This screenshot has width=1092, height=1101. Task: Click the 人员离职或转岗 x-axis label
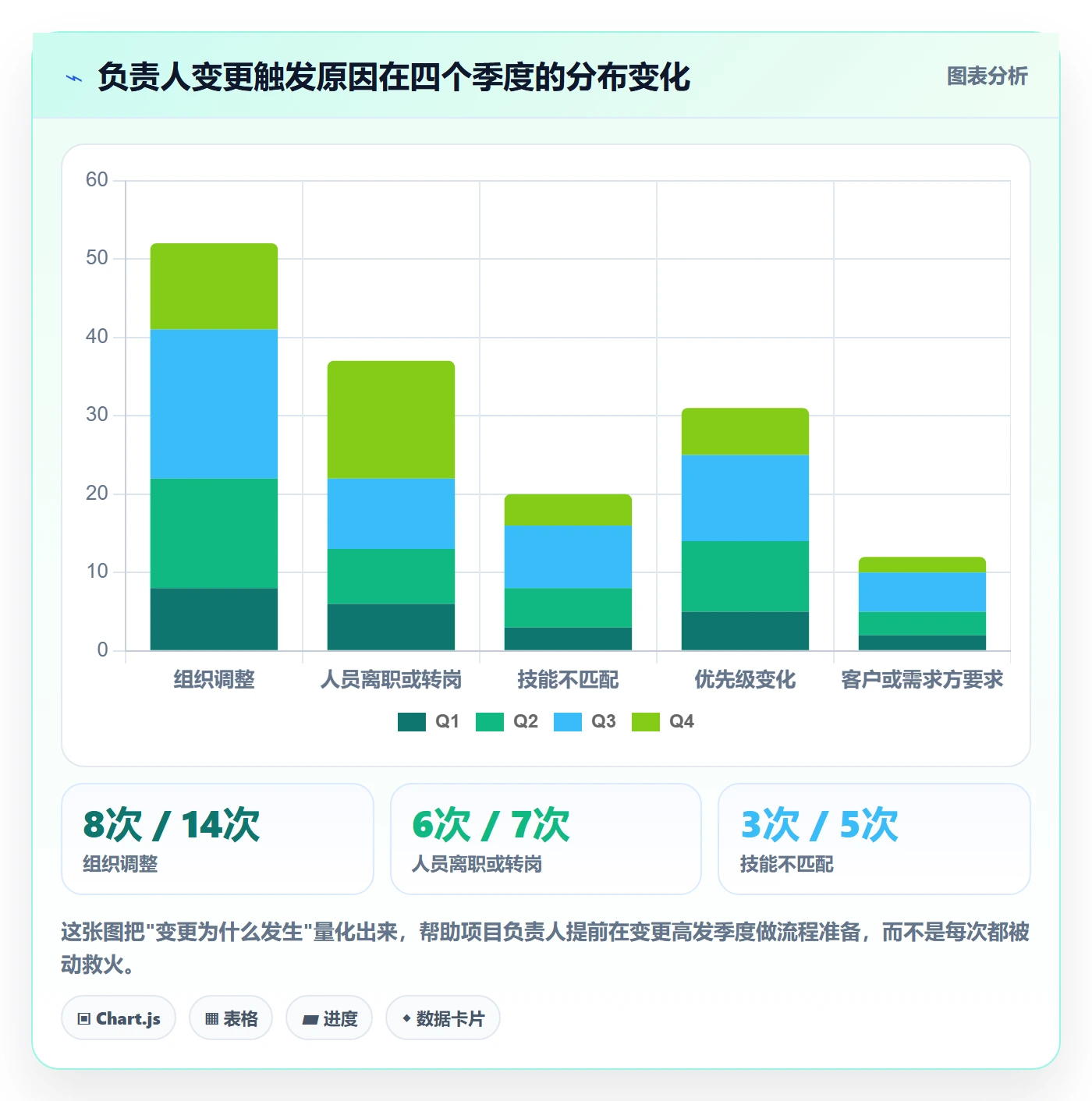pos(391,679)
